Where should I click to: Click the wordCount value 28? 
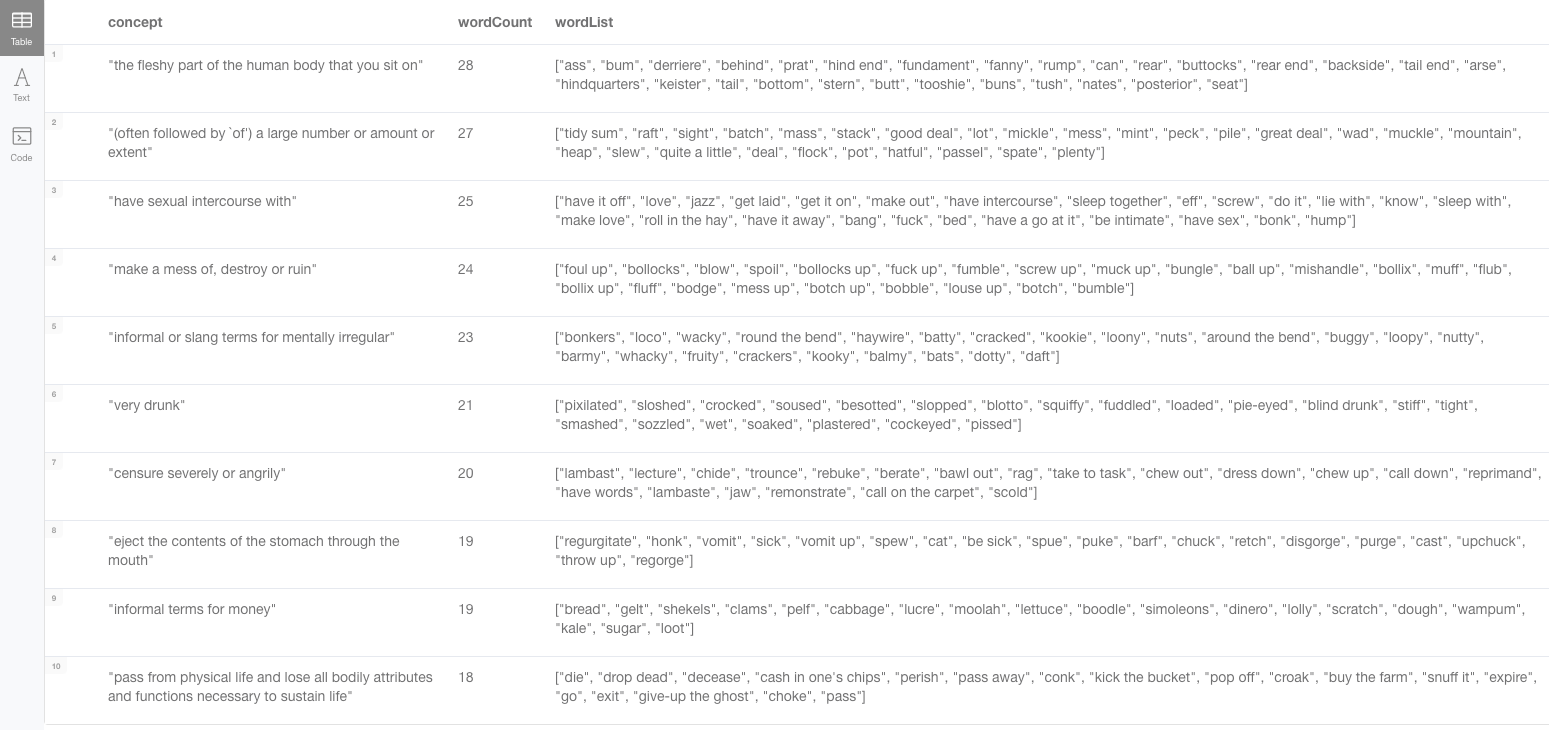point(465,65)
